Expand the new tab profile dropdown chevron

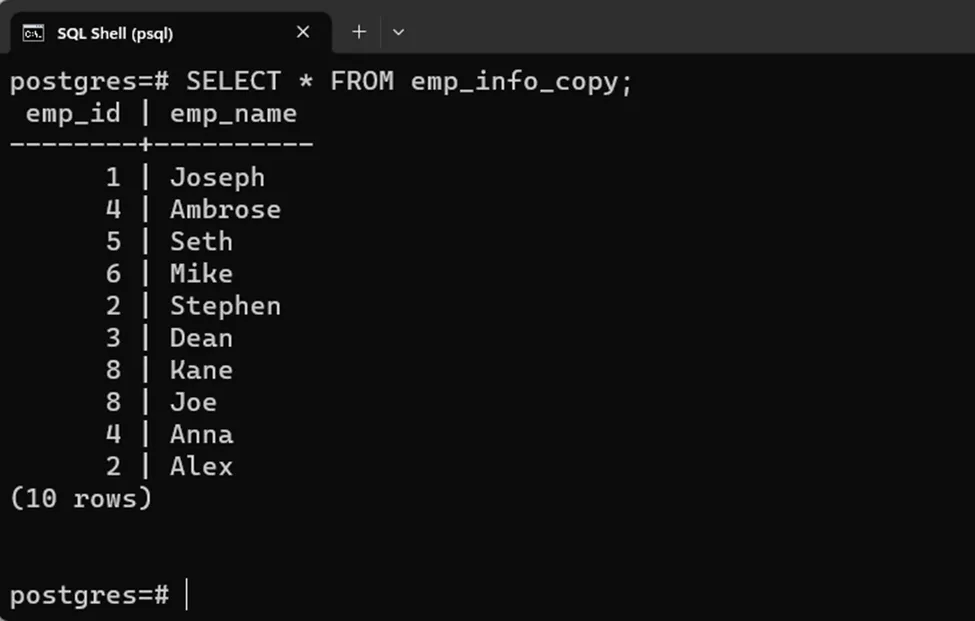click(x=398, y=32)
